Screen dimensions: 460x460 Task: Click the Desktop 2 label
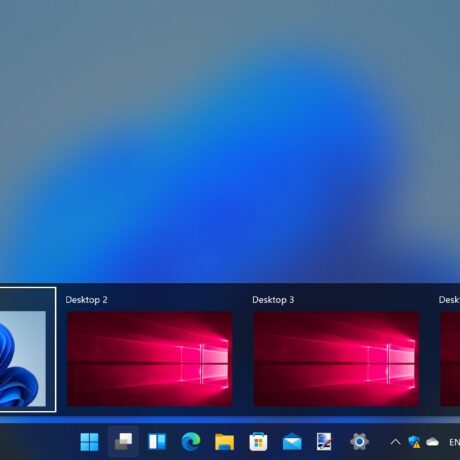point(86,300)
